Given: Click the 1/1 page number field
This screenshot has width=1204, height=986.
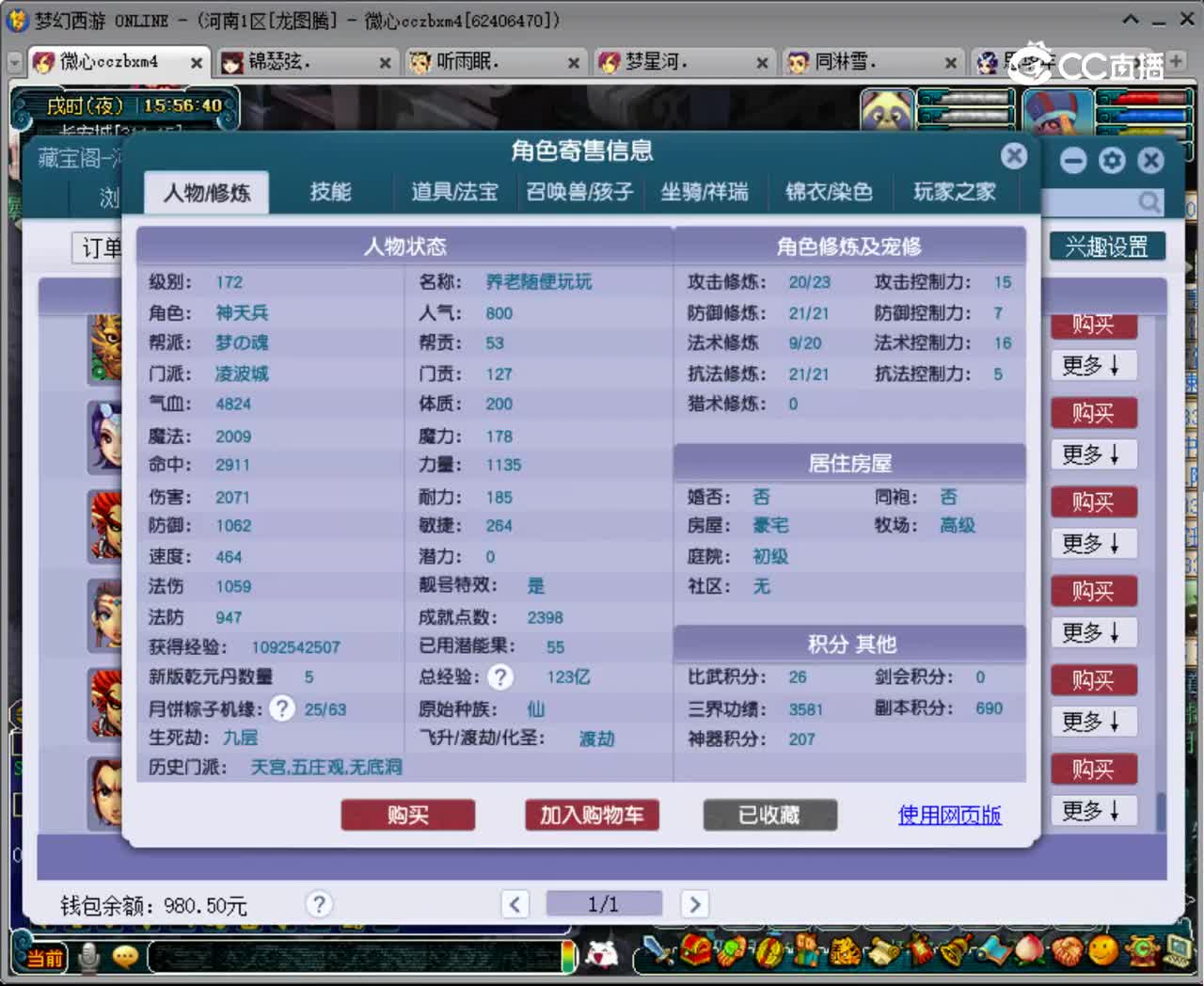Looking at the screenshot, I should click(603, 904).
